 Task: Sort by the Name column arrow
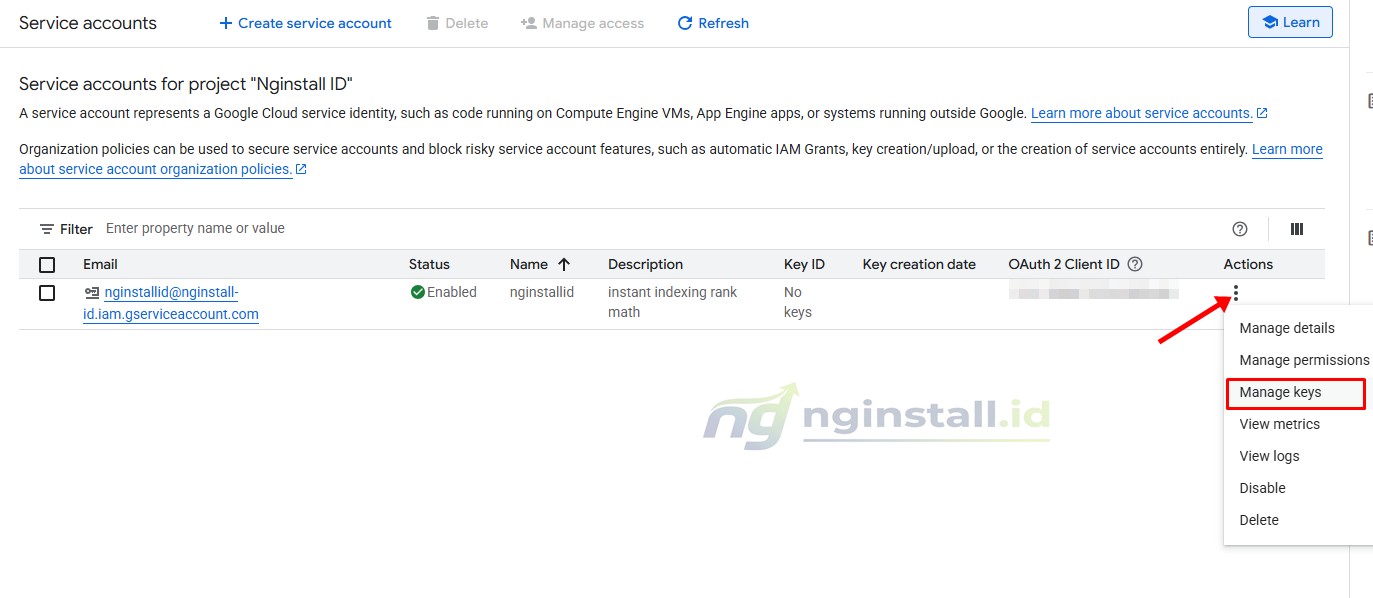[x=564, y=264]
